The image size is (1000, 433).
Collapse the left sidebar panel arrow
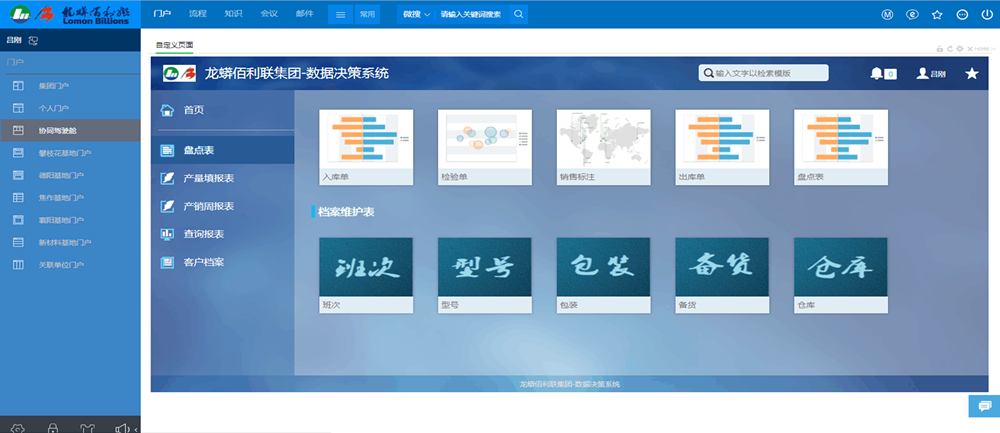pos(136,429)
